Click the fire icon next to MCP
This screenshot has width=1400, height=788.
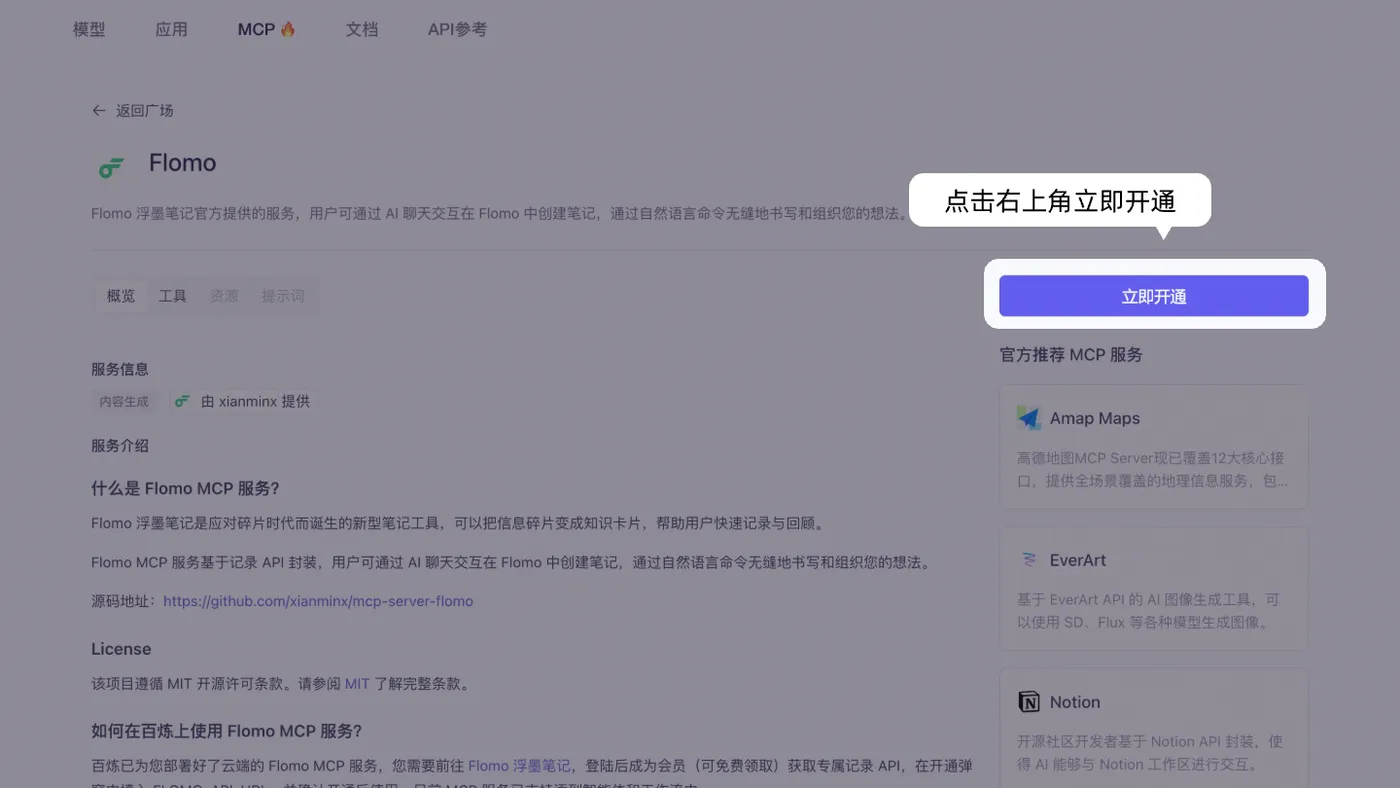288,29
